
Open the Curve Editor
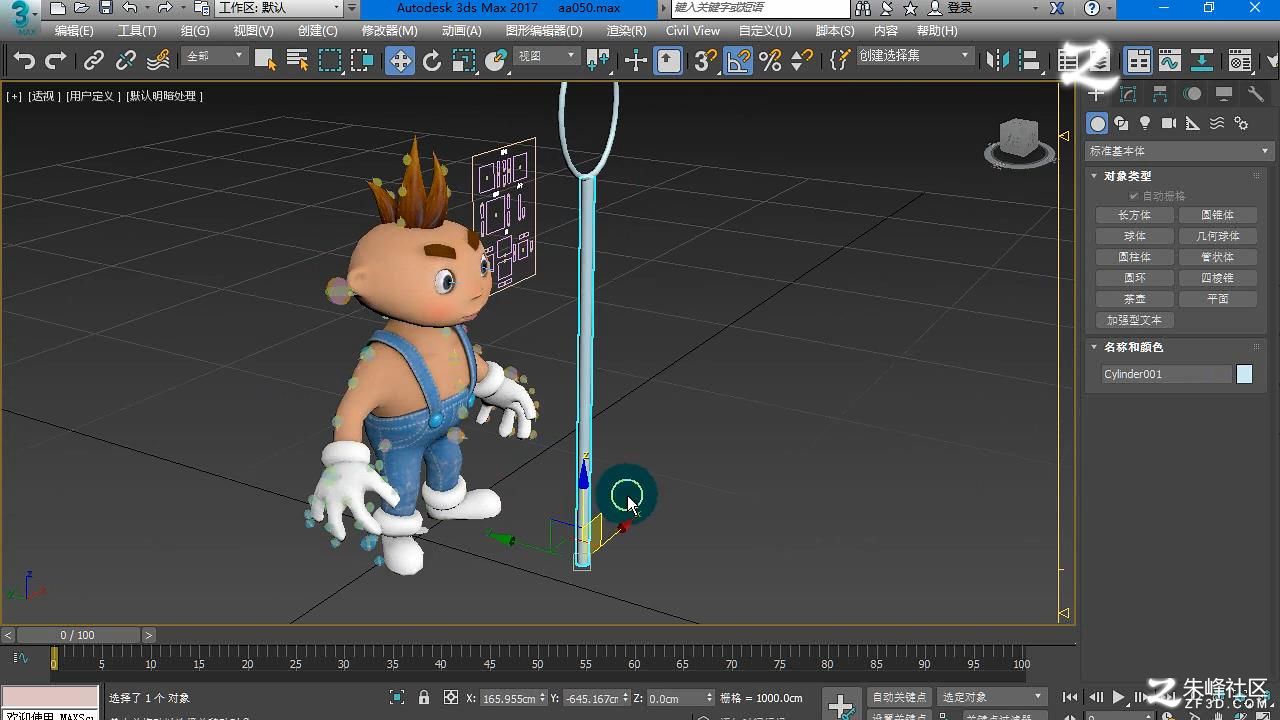pos(1170,61)
